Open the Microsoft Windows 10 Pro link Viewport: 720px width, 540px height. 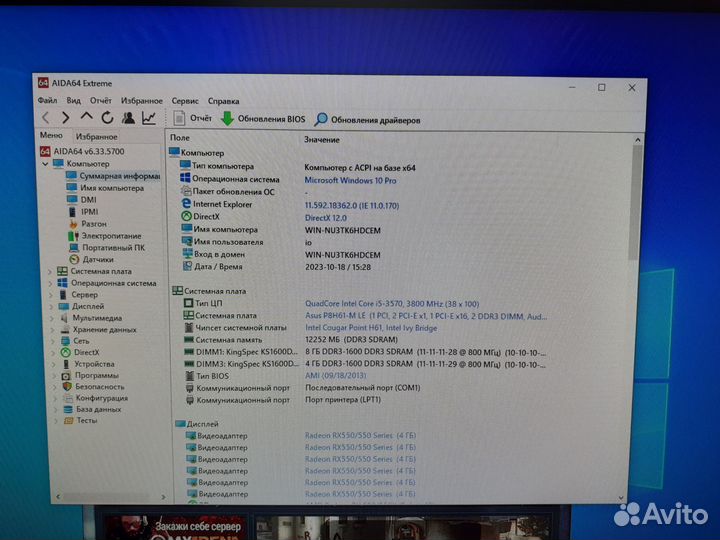click(x=350, y=180)
